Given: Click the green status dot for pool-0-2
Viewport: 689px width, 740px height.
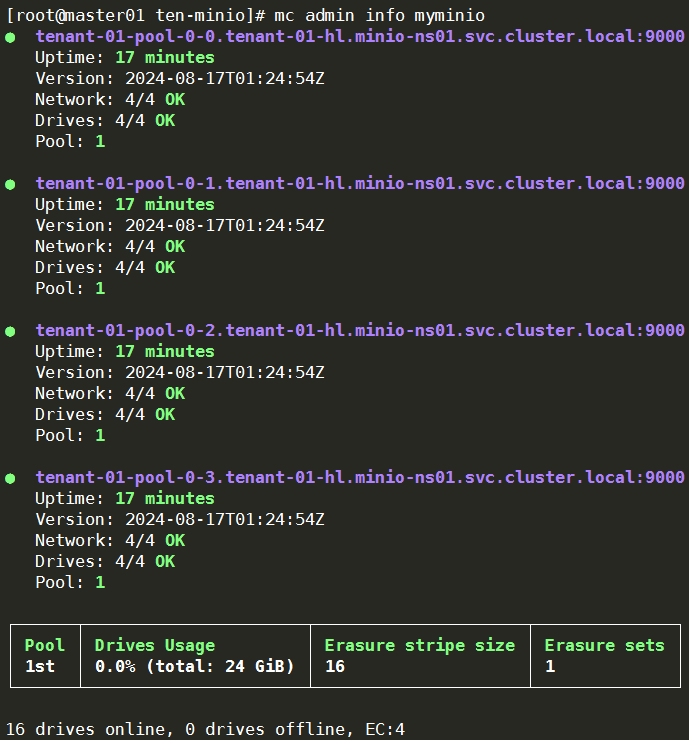Looking at the screenshot, I should 10,331.
